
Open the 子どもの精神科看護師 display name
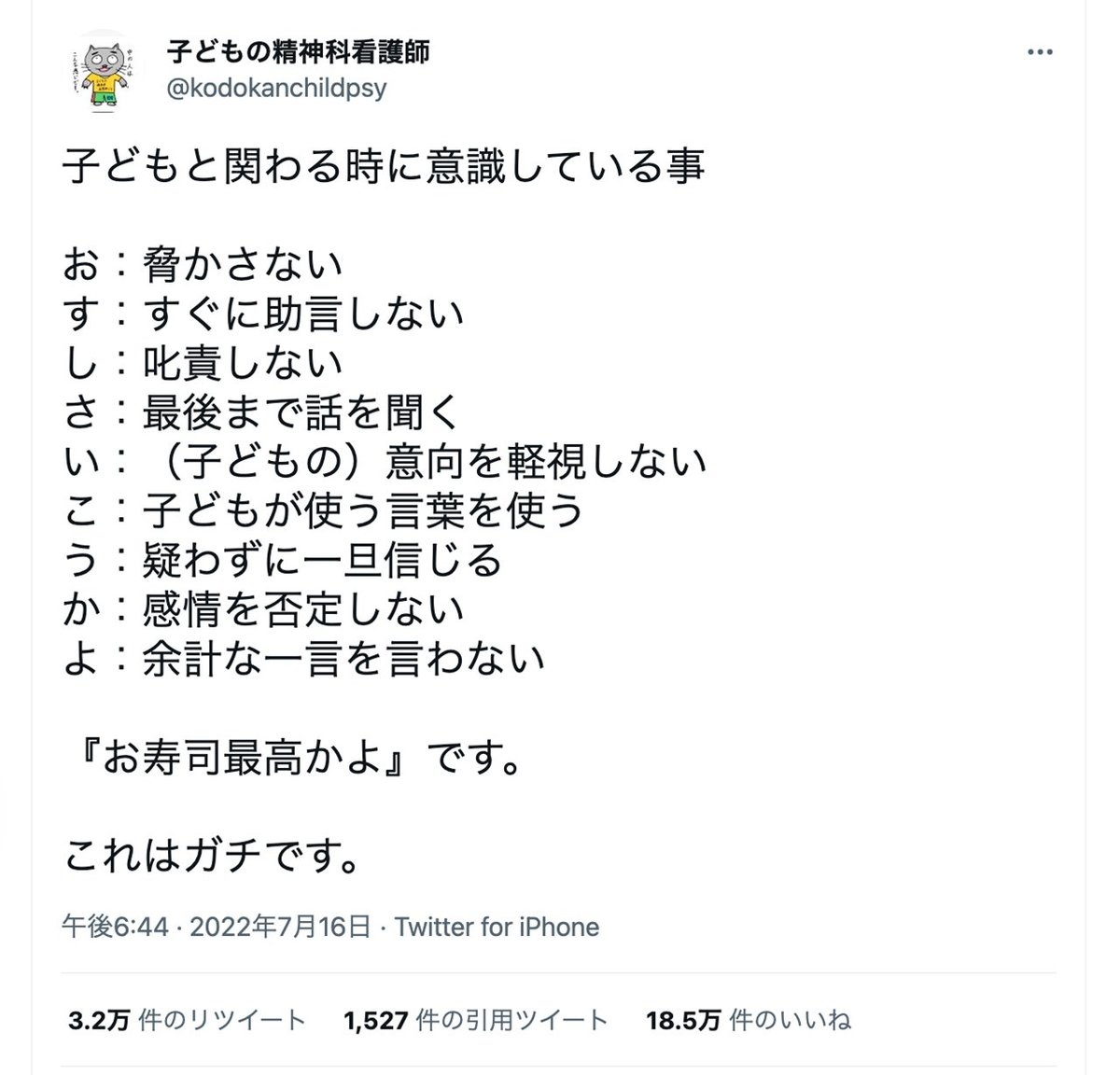(298, 52)
